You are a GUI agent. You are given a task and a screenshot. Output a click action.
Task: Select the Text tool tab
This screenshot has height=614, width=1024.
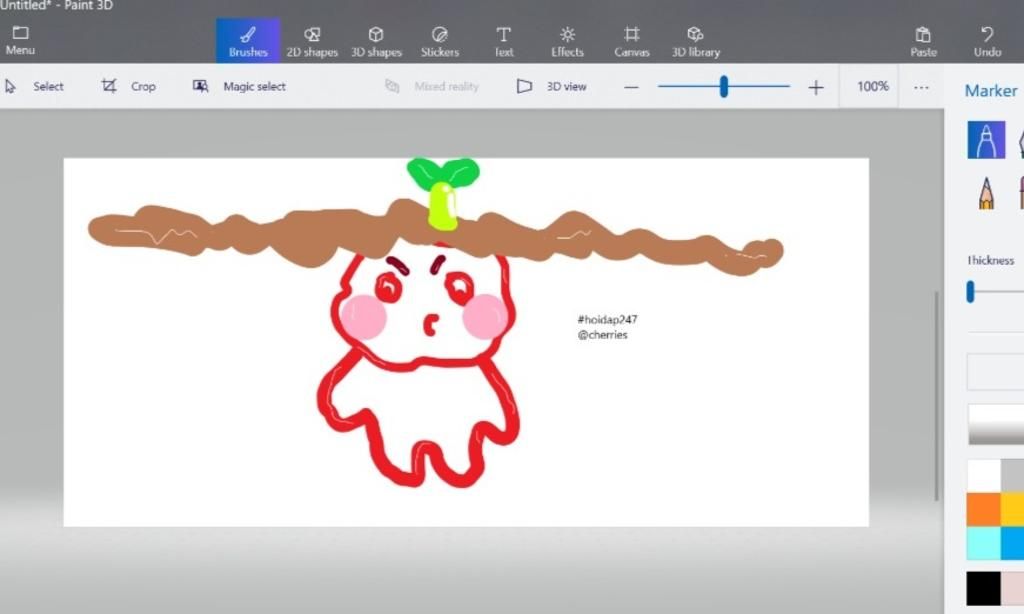tap(504, 42)
